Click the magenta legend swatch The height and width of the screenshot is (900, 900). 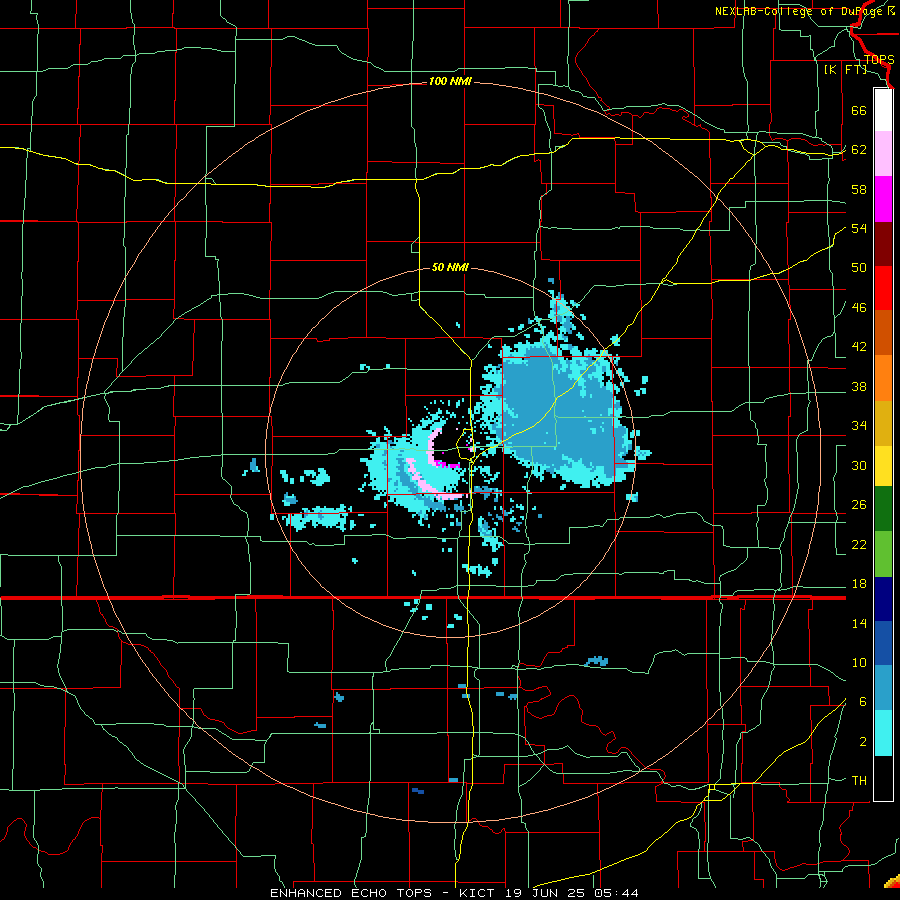point(883,199)
